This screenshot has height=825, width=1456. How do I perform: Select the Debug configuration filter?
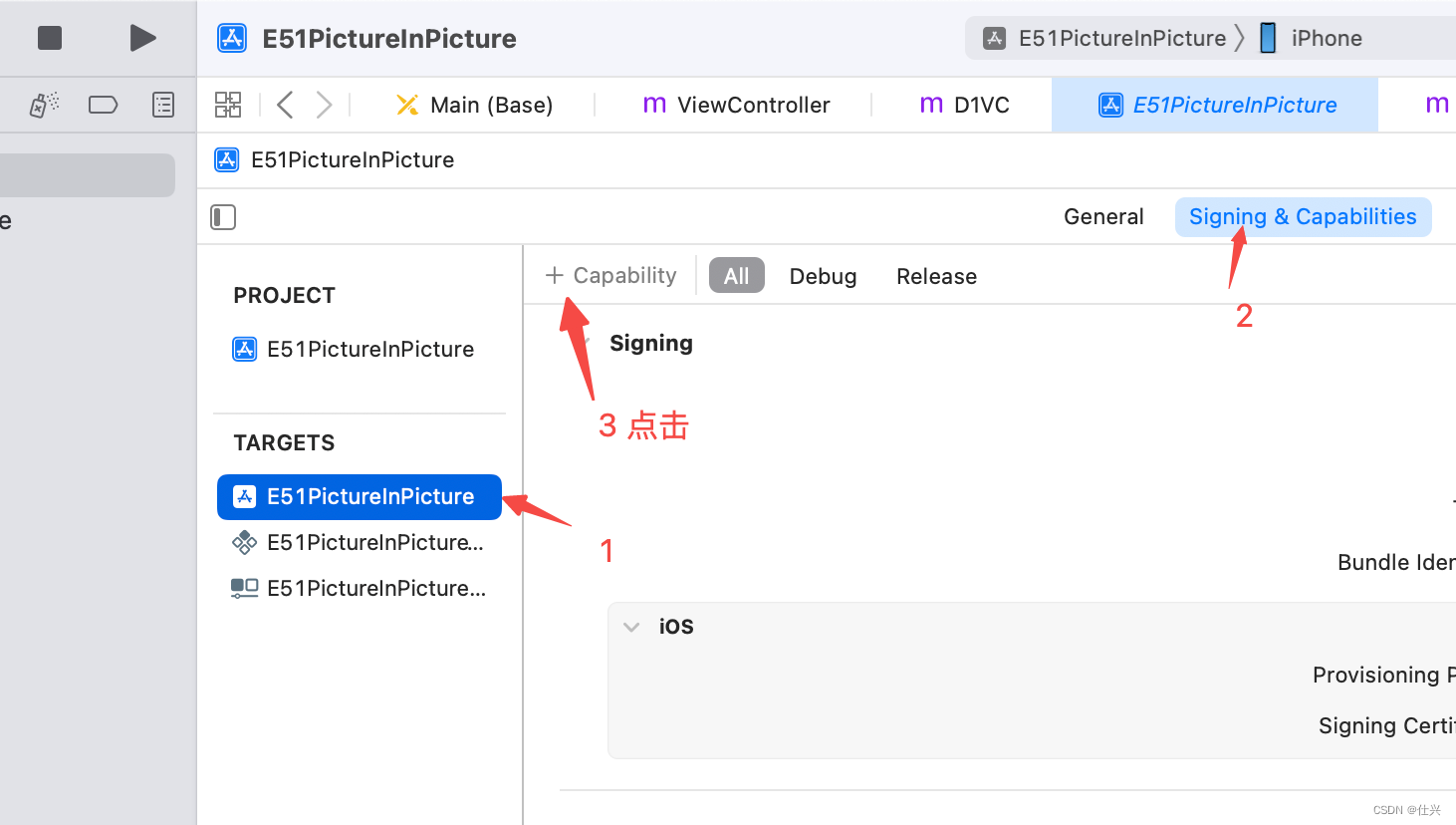pos(823,276)
